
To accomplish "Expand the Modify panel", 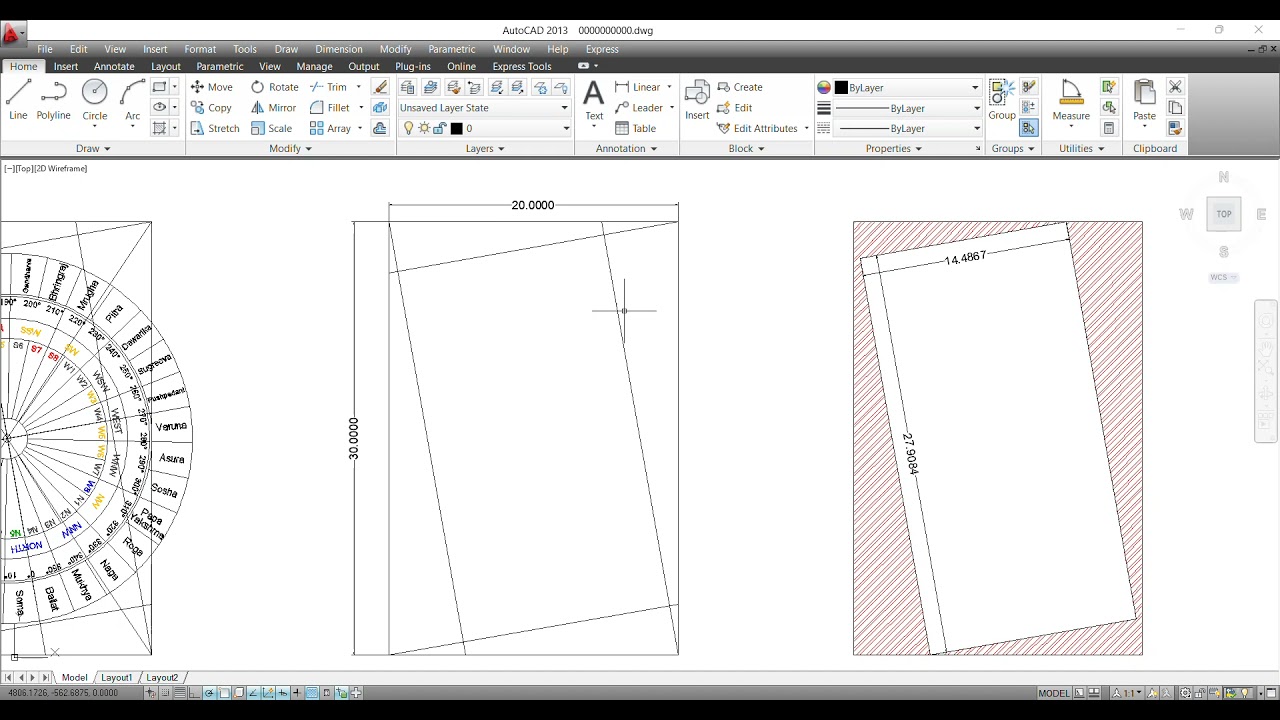I will click(x=291, y=148).
